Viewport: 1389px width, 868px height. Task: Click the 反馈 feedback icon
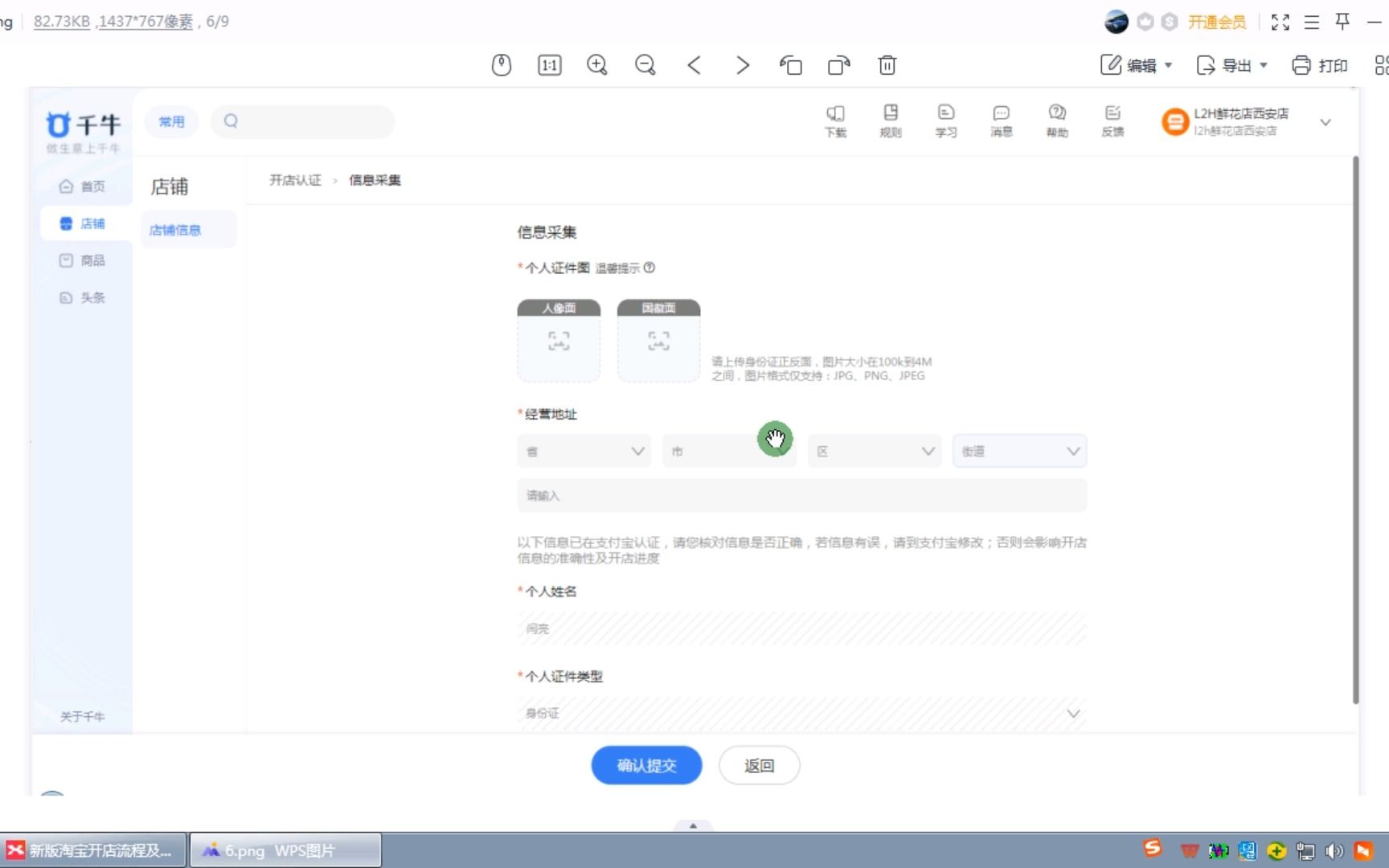1112,121
